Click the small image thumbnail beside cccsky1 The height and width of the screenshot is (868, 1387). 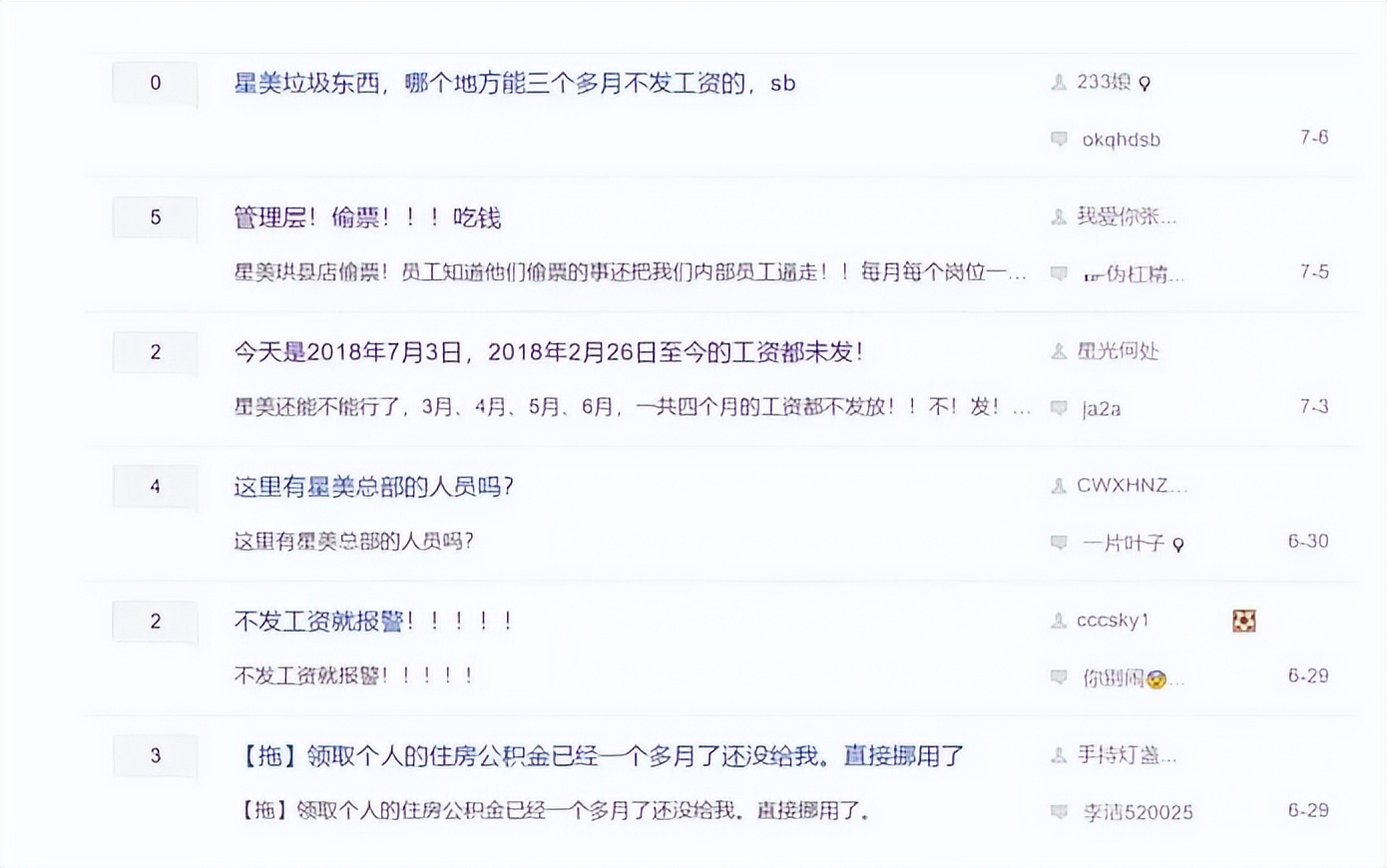pos(1243,621)
